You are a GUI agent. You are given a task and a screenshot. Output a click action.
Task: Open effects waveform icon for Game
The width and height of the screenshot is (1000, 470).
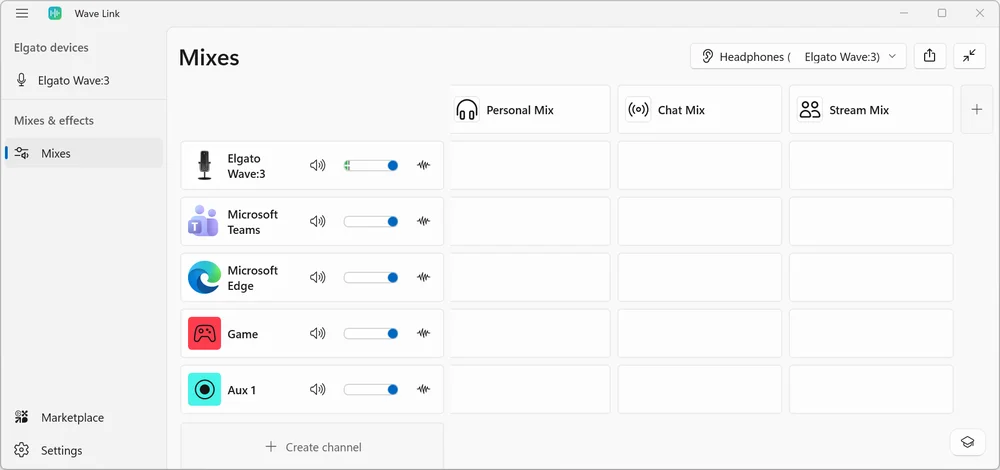tap(423, 333)
